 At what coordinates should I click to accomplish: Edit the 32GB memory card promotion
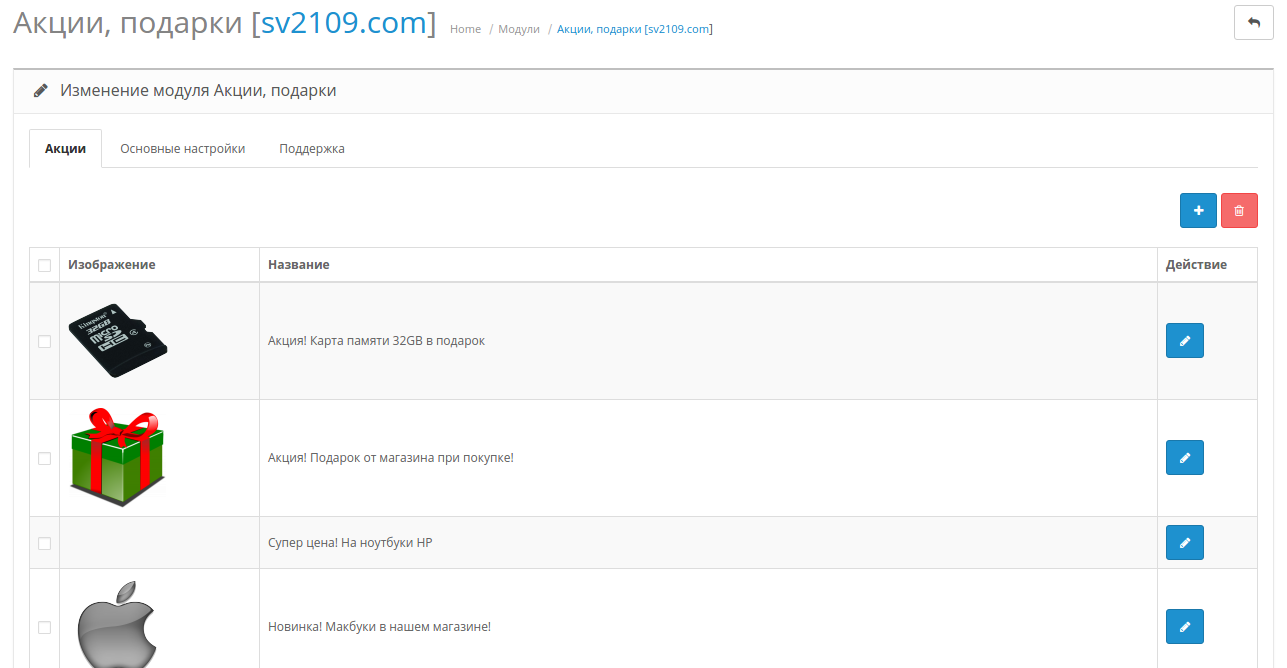1184,341
